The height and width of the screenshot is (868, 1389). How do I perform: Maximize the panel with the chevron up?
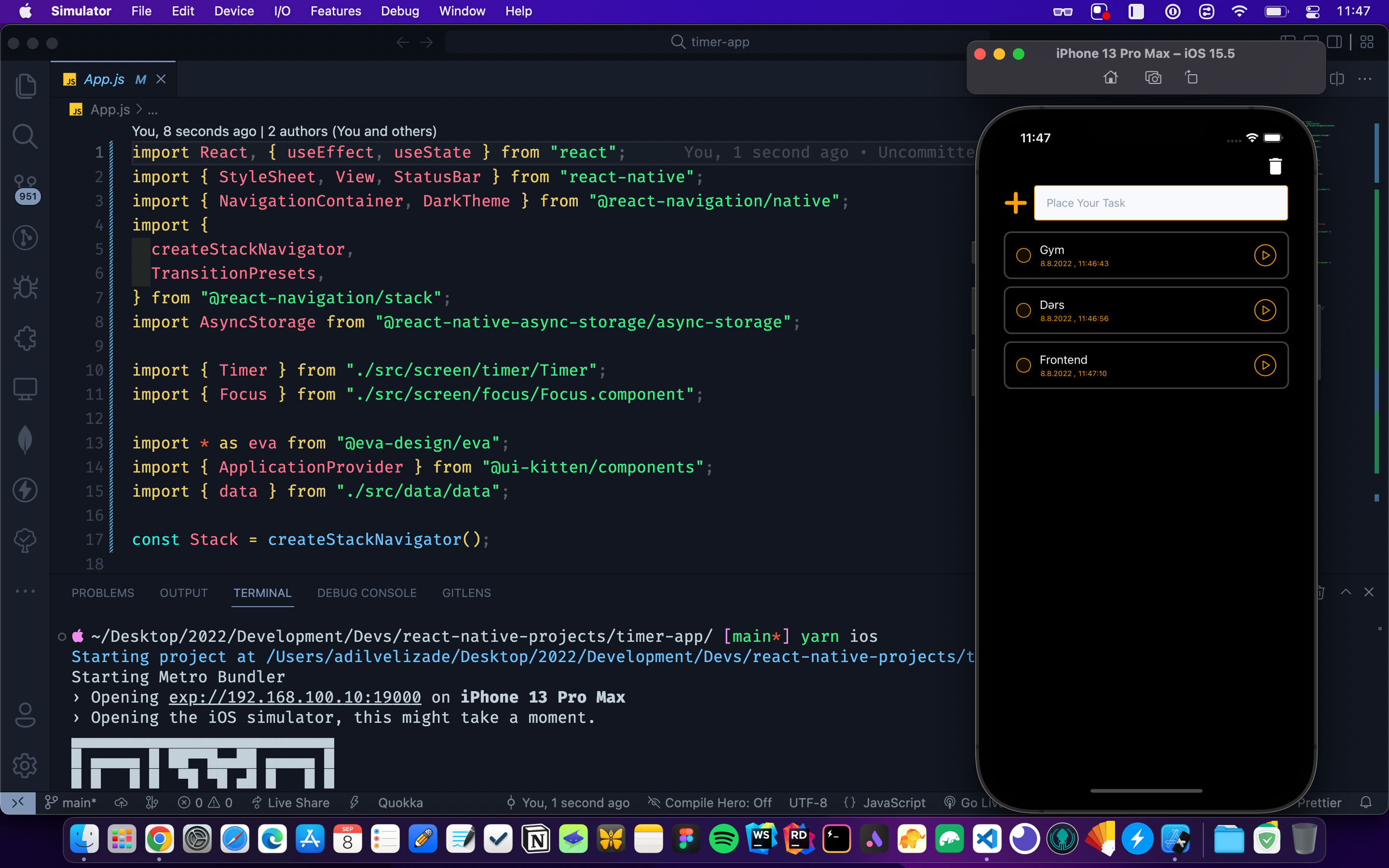click(x=1346, y=593)
